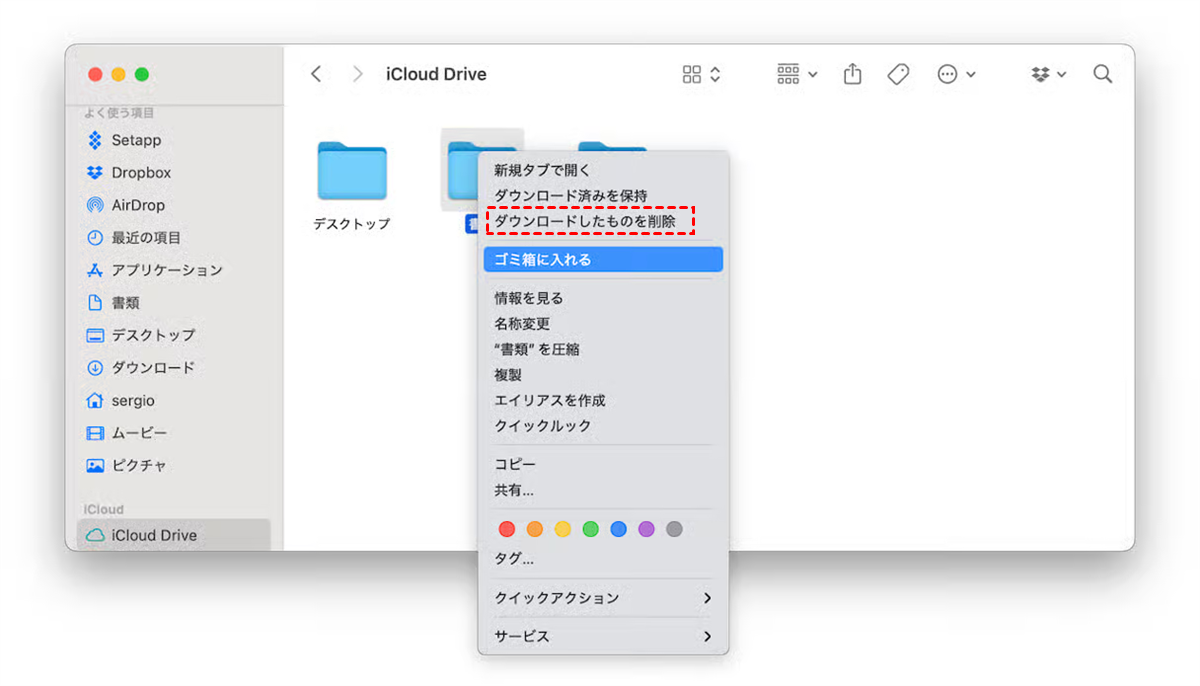1200x686 pixels.
Task: Apply the gray tag color
Action: pos(675,529)
